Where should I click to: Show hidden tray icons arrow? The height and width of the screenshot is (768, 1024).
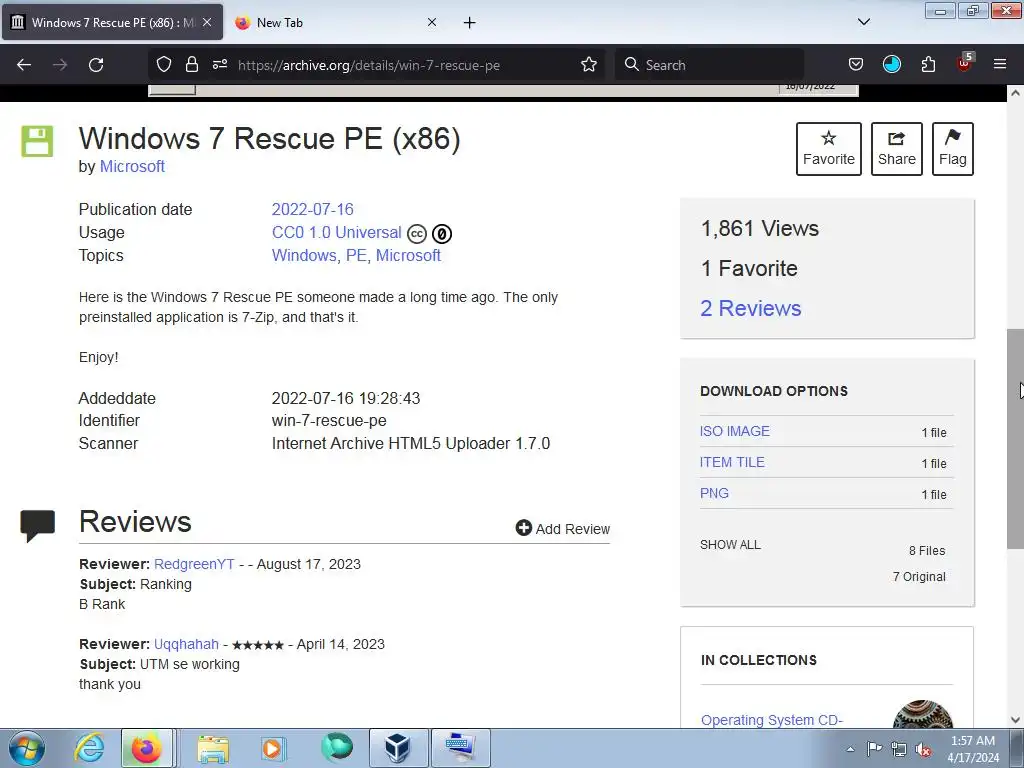tap(850, 749)
